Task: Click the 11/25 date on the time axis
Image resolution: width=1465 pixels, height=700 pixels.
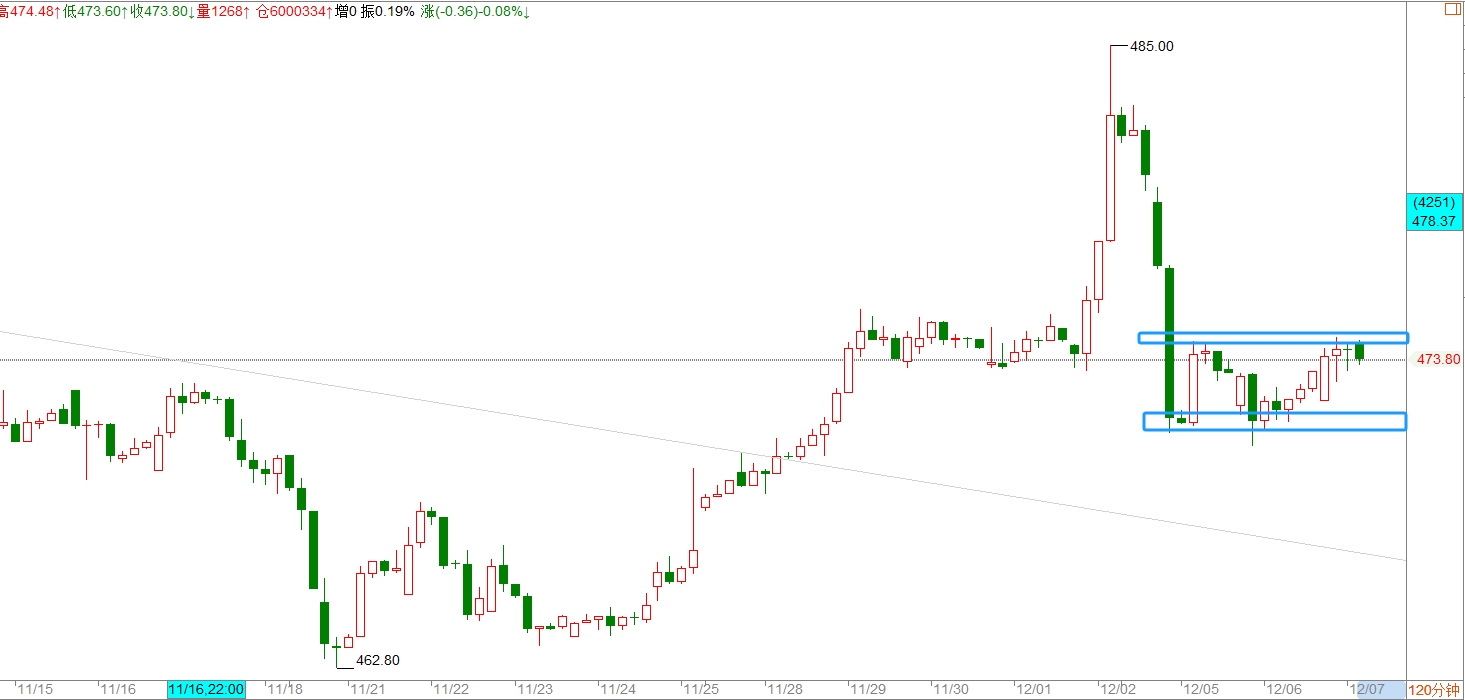Action: click(701, 689)
